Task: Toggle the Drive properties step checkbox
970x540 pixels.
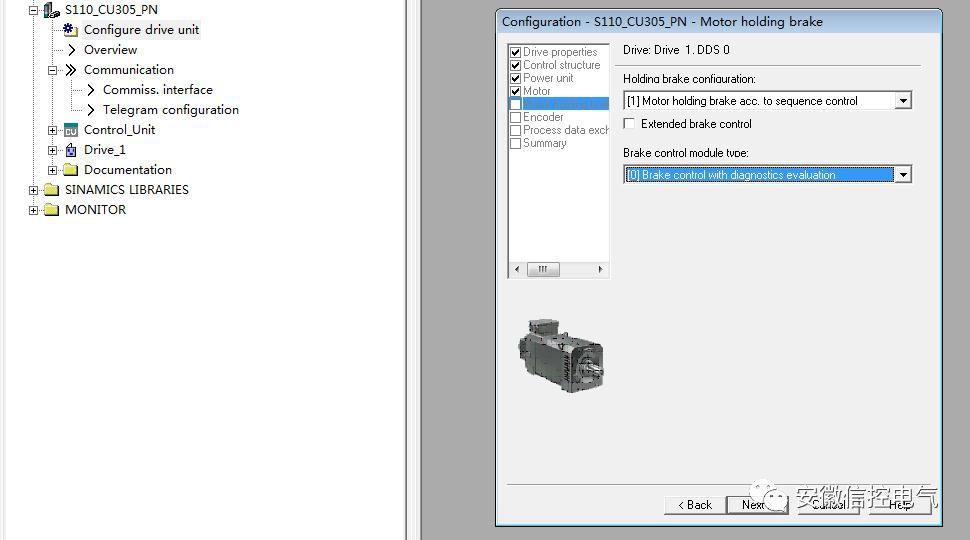Action: pos(515,53)
